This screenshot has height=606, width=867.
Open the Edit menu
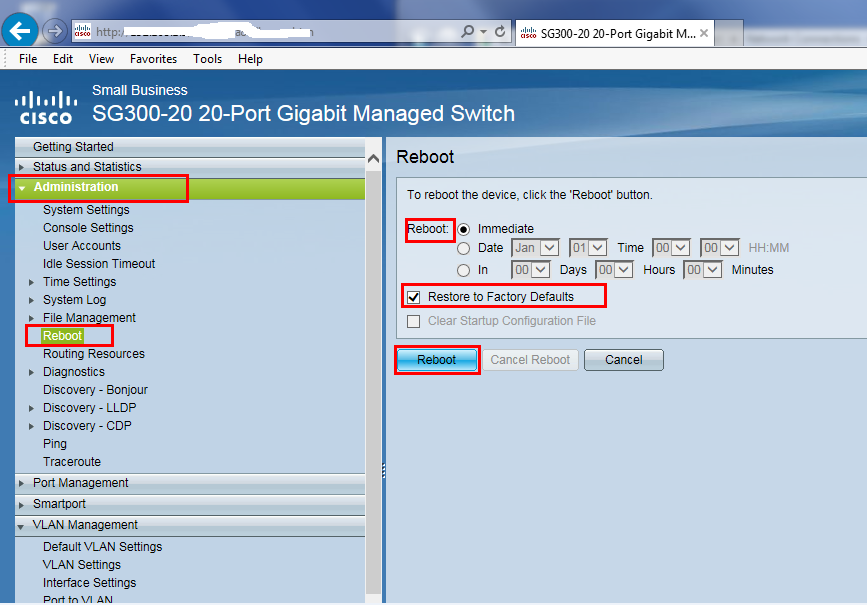pyautogui.click(x=62, y=59)
